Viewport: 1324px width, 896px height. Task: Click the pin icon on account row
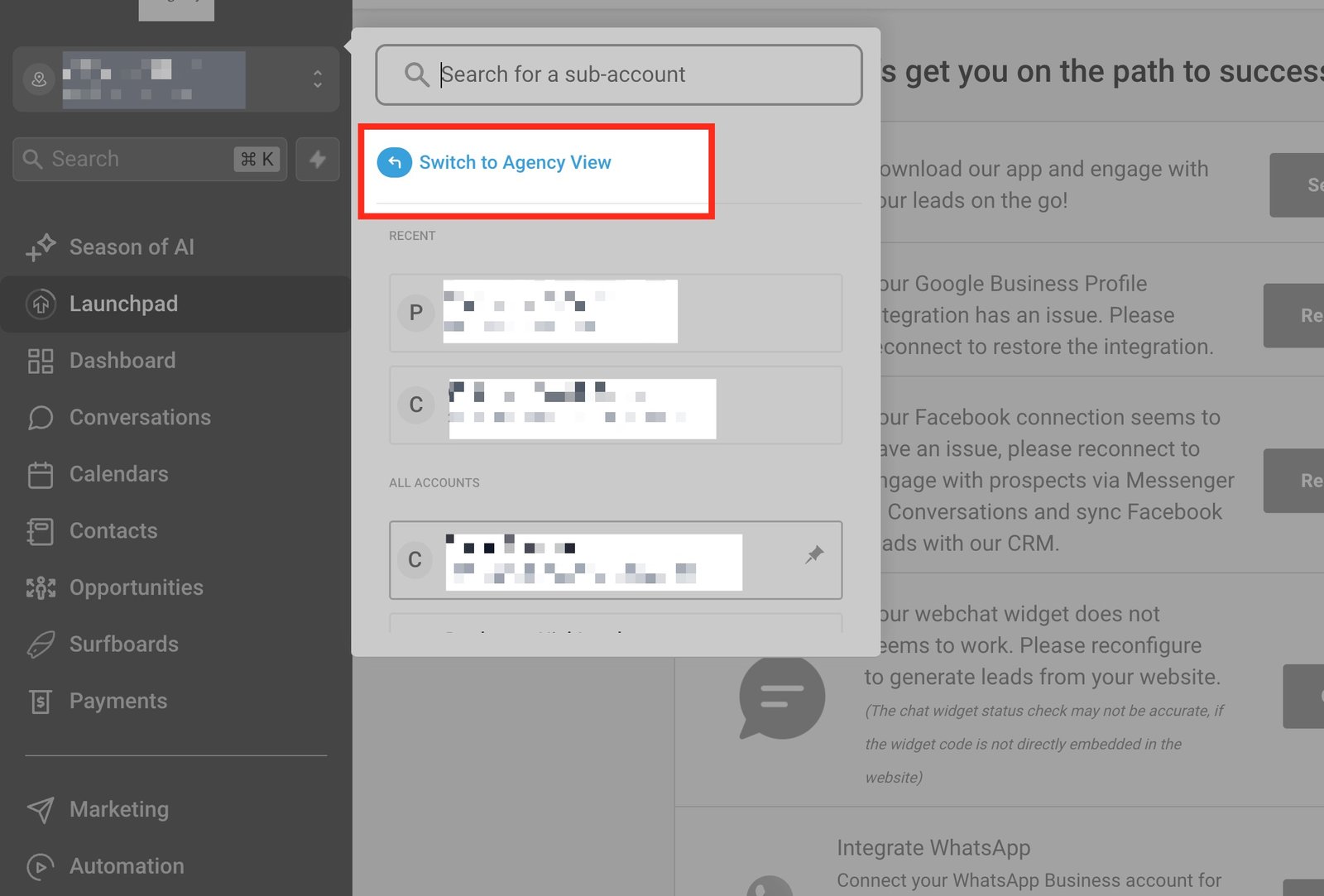814,554
